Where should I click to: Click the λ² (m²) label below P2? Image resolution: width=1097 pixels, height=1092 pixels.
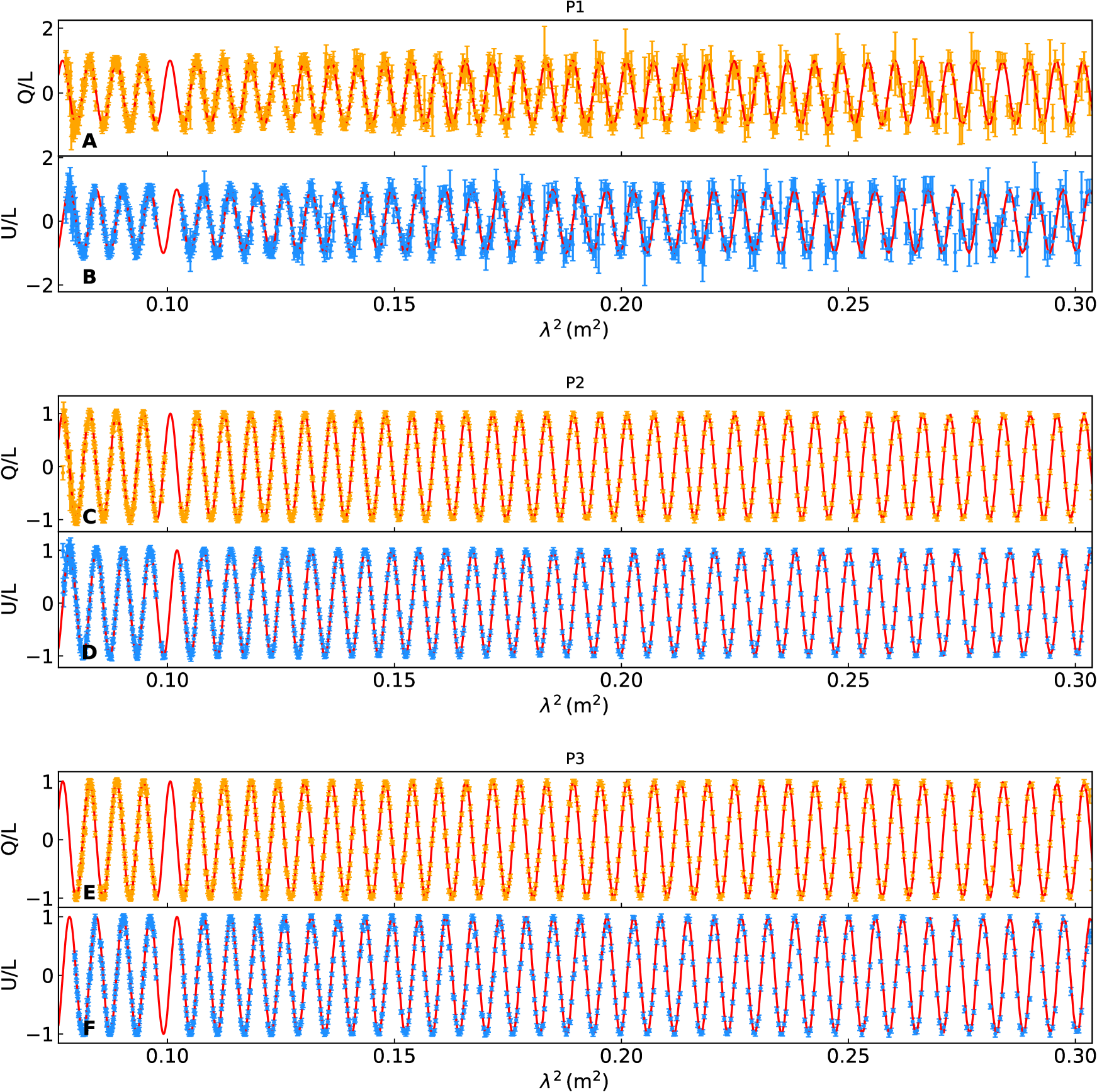point(574,705)
